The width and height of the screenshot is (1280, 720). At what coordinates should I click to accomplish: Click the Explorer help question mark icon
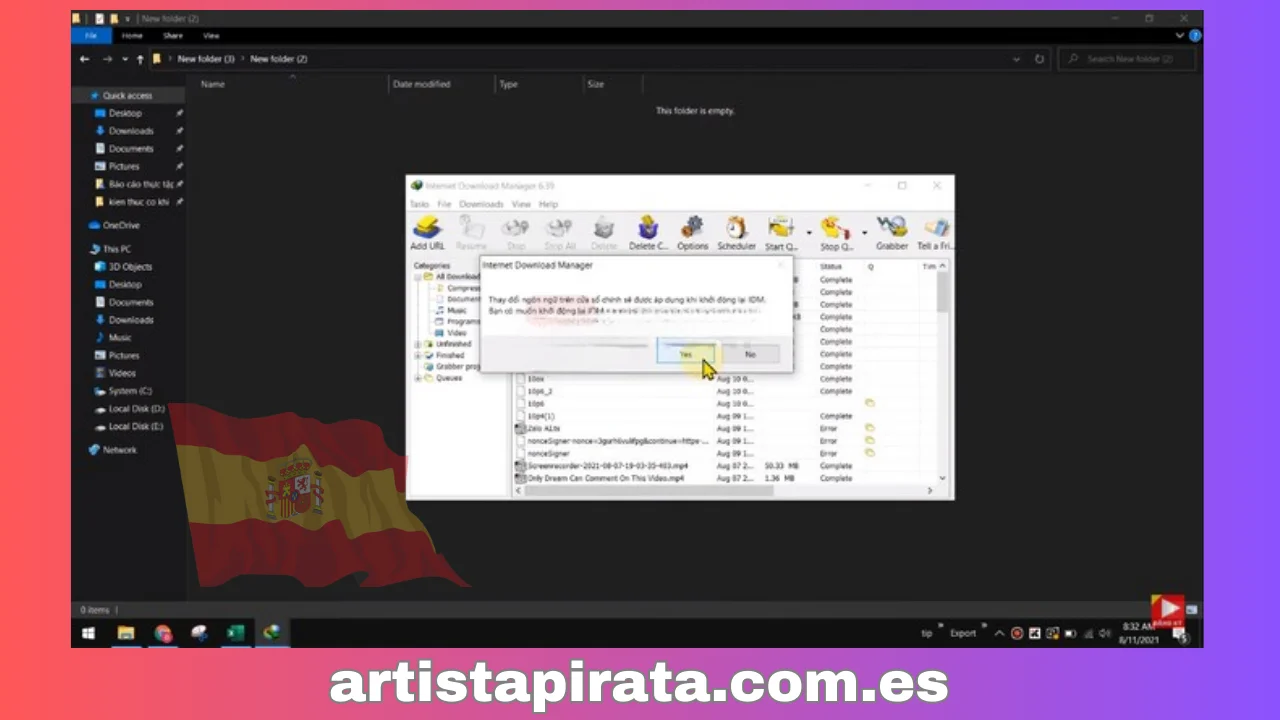1196,35
